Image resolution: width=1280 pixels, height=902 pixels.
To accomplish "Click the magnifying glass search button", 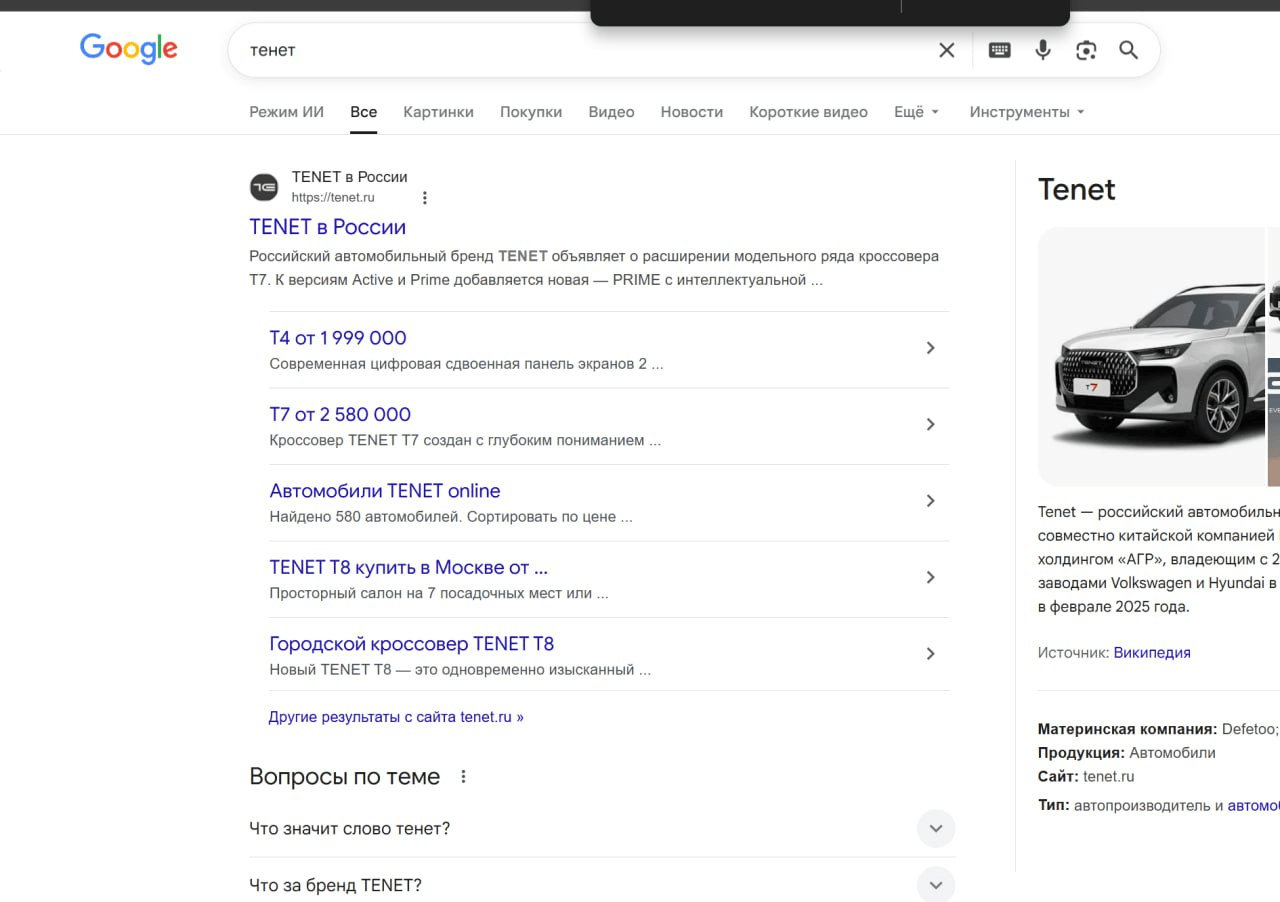I will pos(1129,50).
